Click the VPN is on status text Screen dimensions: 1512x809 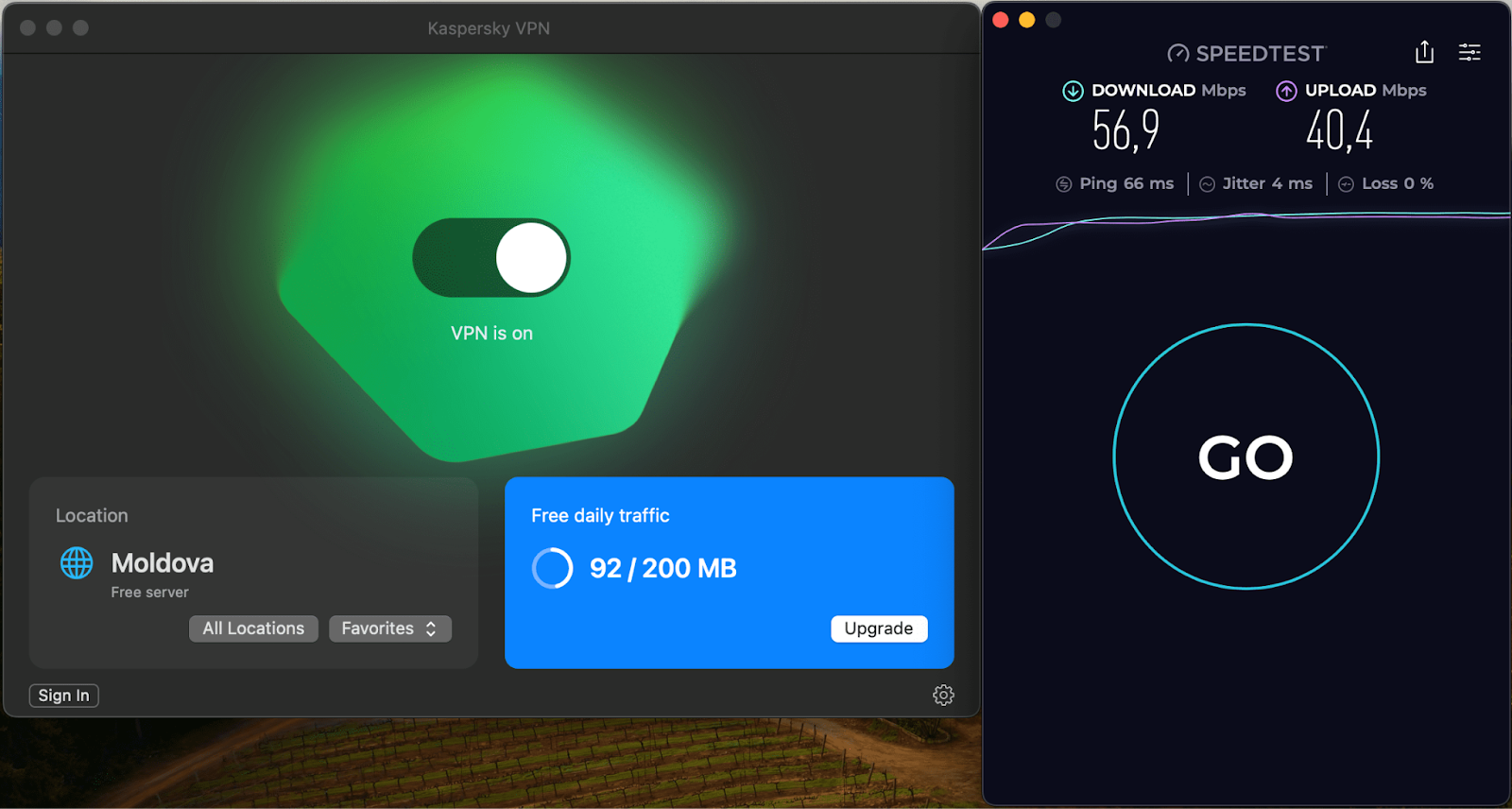click(491, 333)
